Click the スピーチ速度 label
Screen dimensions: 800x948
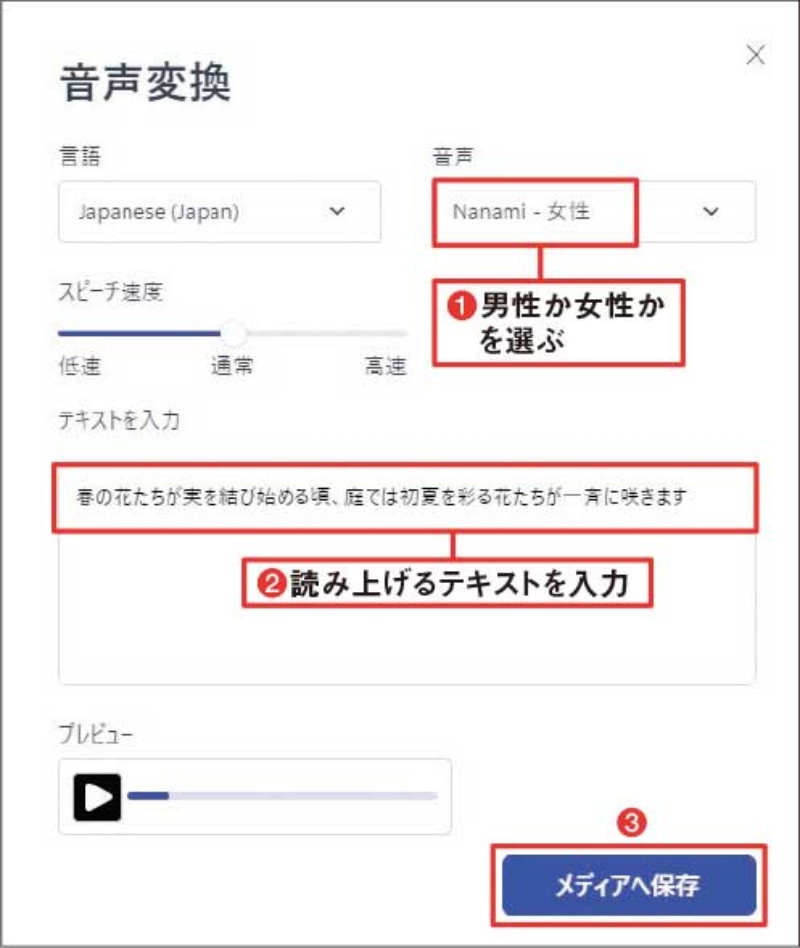pyautogui.click(x=111, y=292)
